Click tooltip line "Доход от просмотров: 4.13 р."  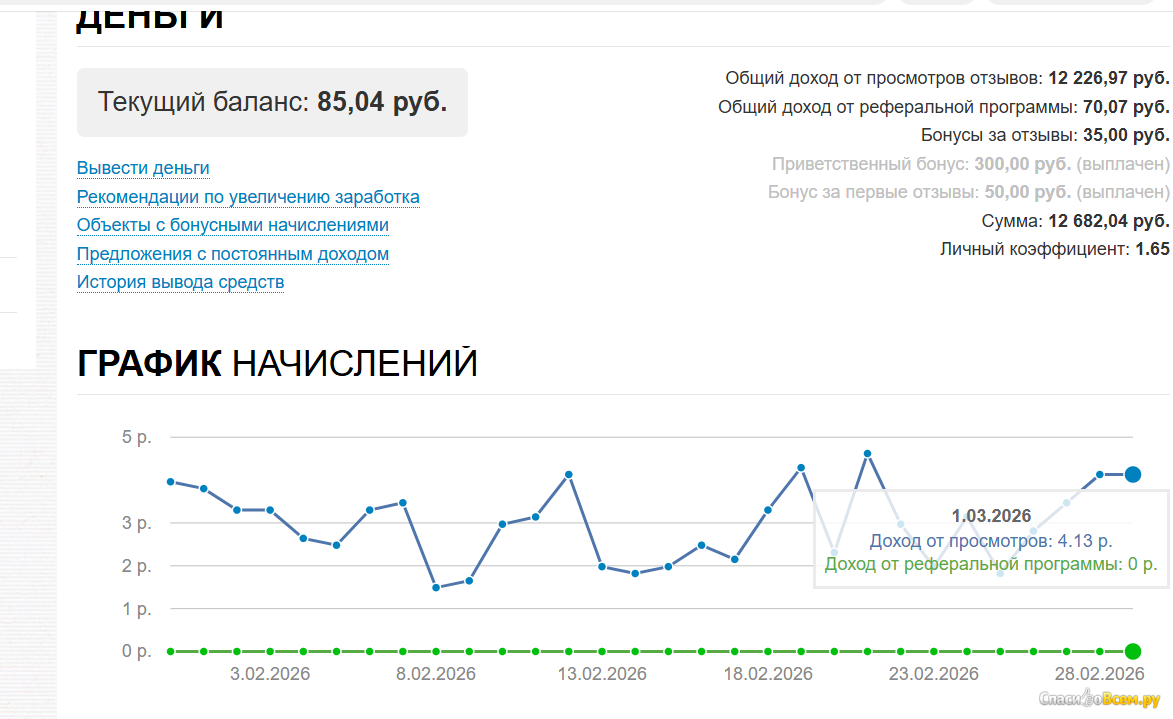click(990, 541)
